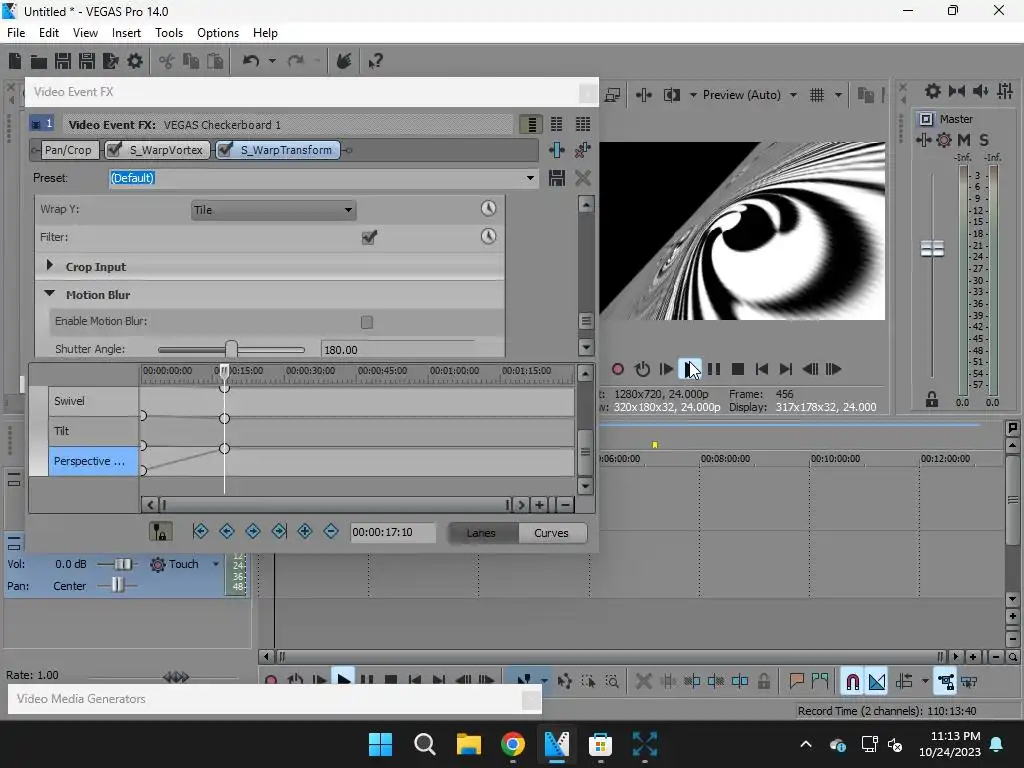Uncheck the Filter checkbox

pos(368,237)
